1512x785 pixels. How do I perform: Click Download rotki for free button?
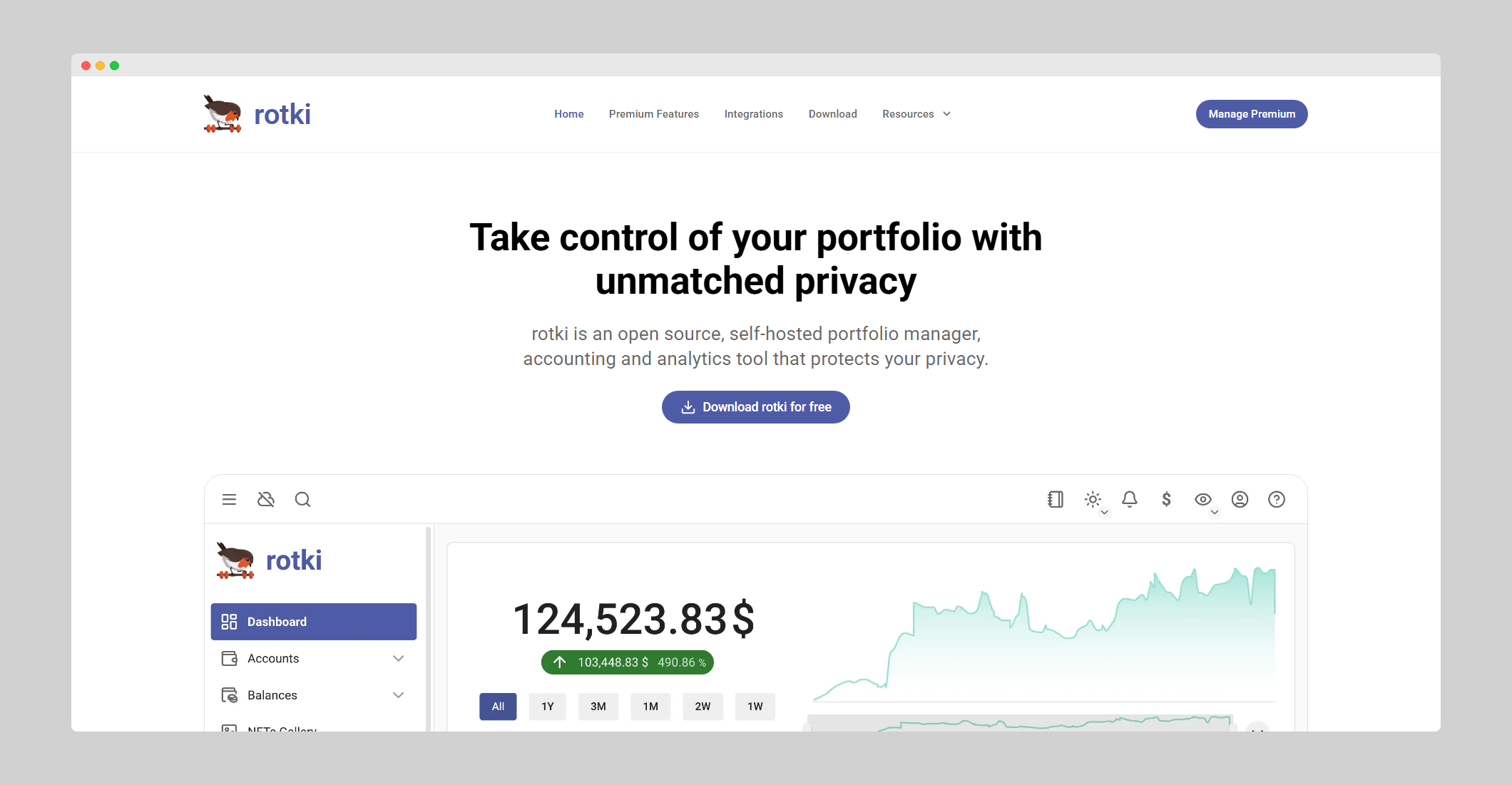pos(755,407)
